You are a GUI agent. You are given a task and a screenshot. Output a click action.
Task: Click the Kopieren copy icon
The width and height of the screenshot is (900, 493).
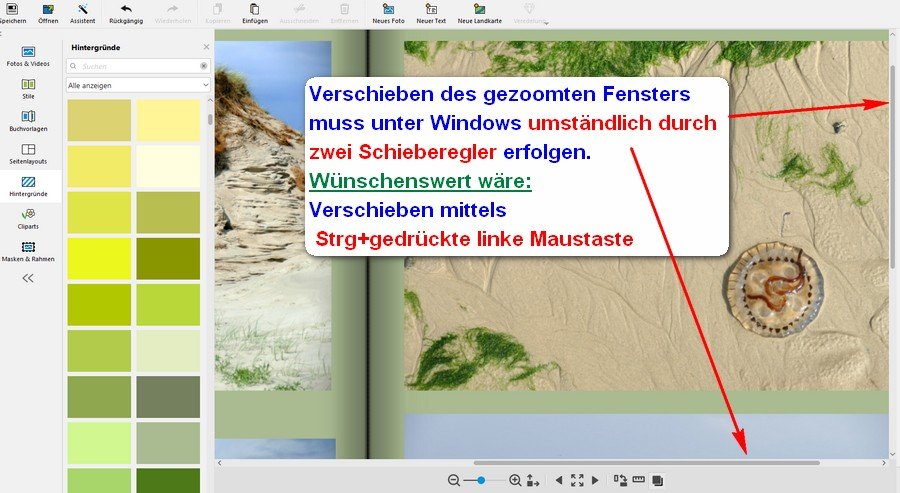pos(218,9)
